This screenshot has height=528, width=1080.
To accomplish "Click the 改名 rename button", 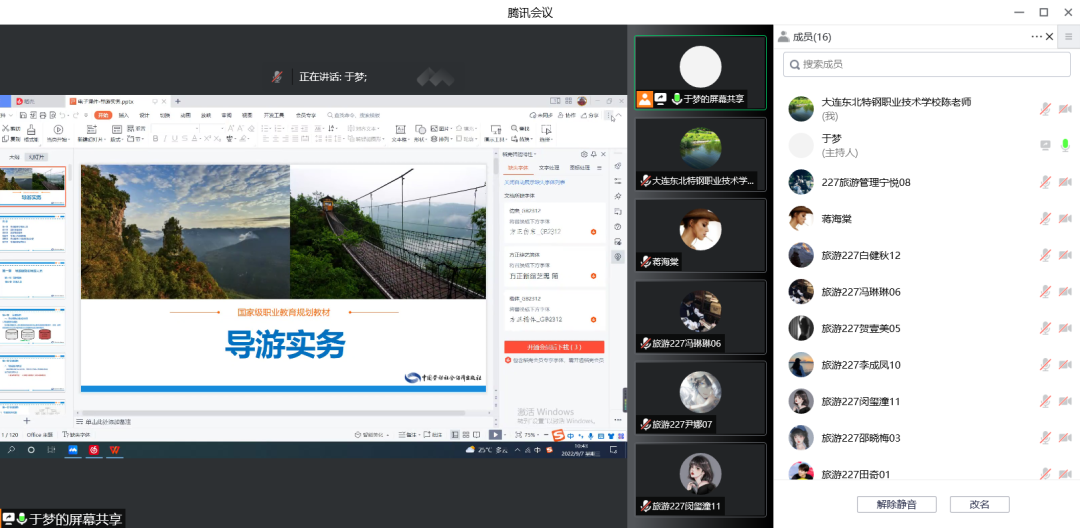I will coord(979,504).
